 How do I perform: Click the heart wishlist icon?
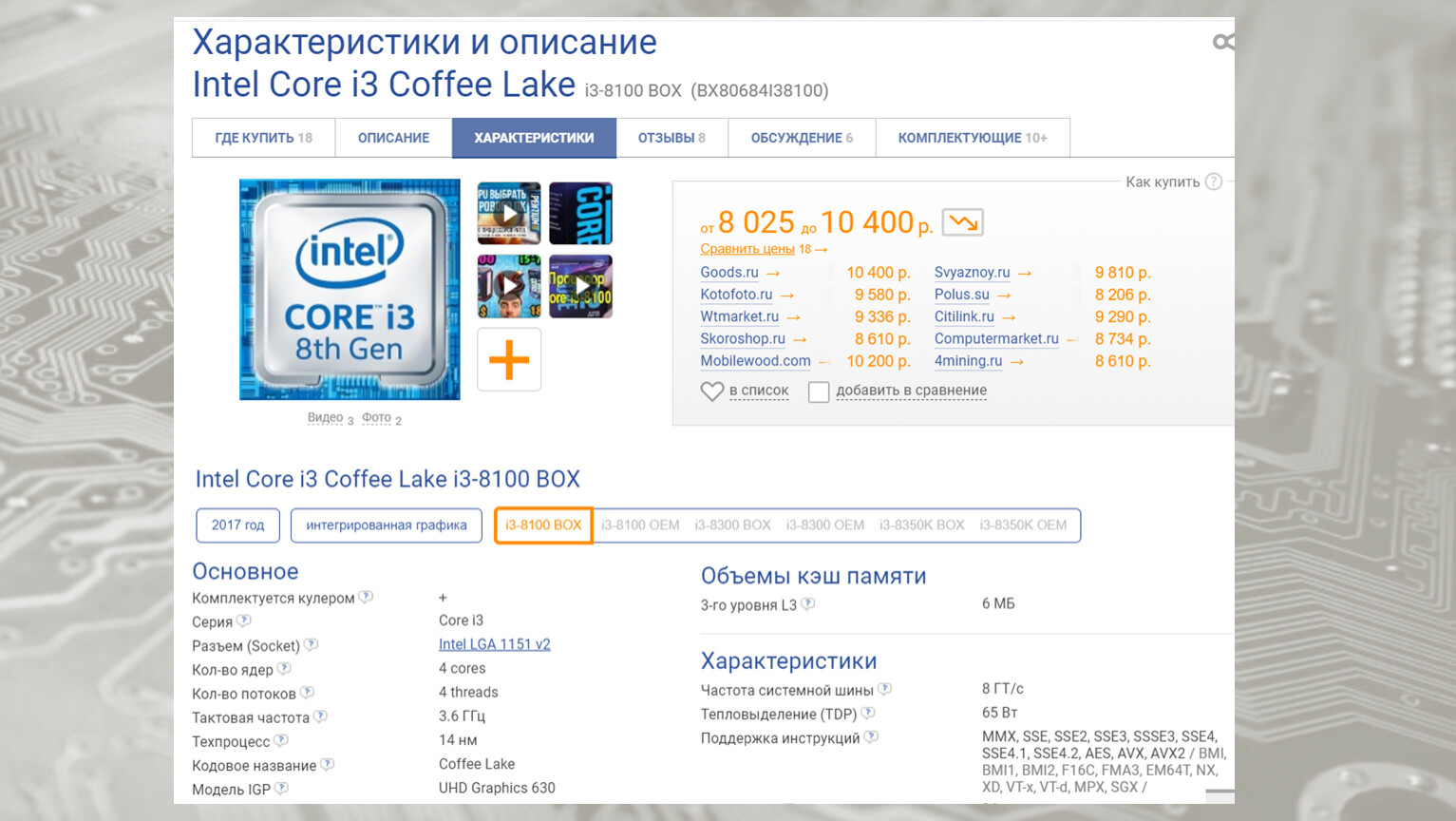tap(711, 391)
